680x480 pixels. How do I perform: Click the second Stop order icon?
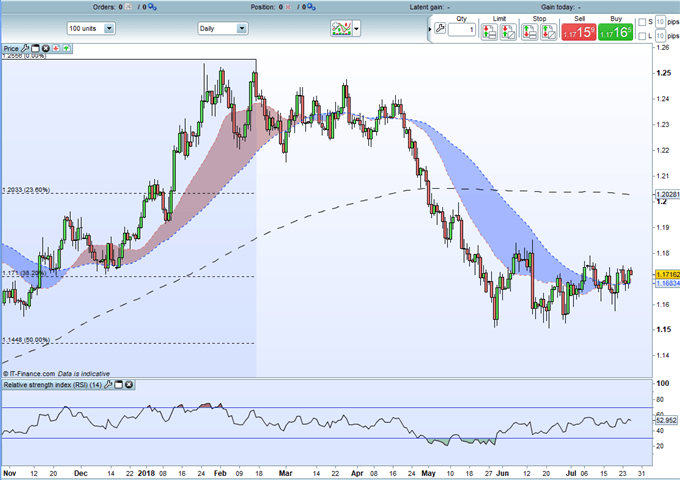[549, 32]
